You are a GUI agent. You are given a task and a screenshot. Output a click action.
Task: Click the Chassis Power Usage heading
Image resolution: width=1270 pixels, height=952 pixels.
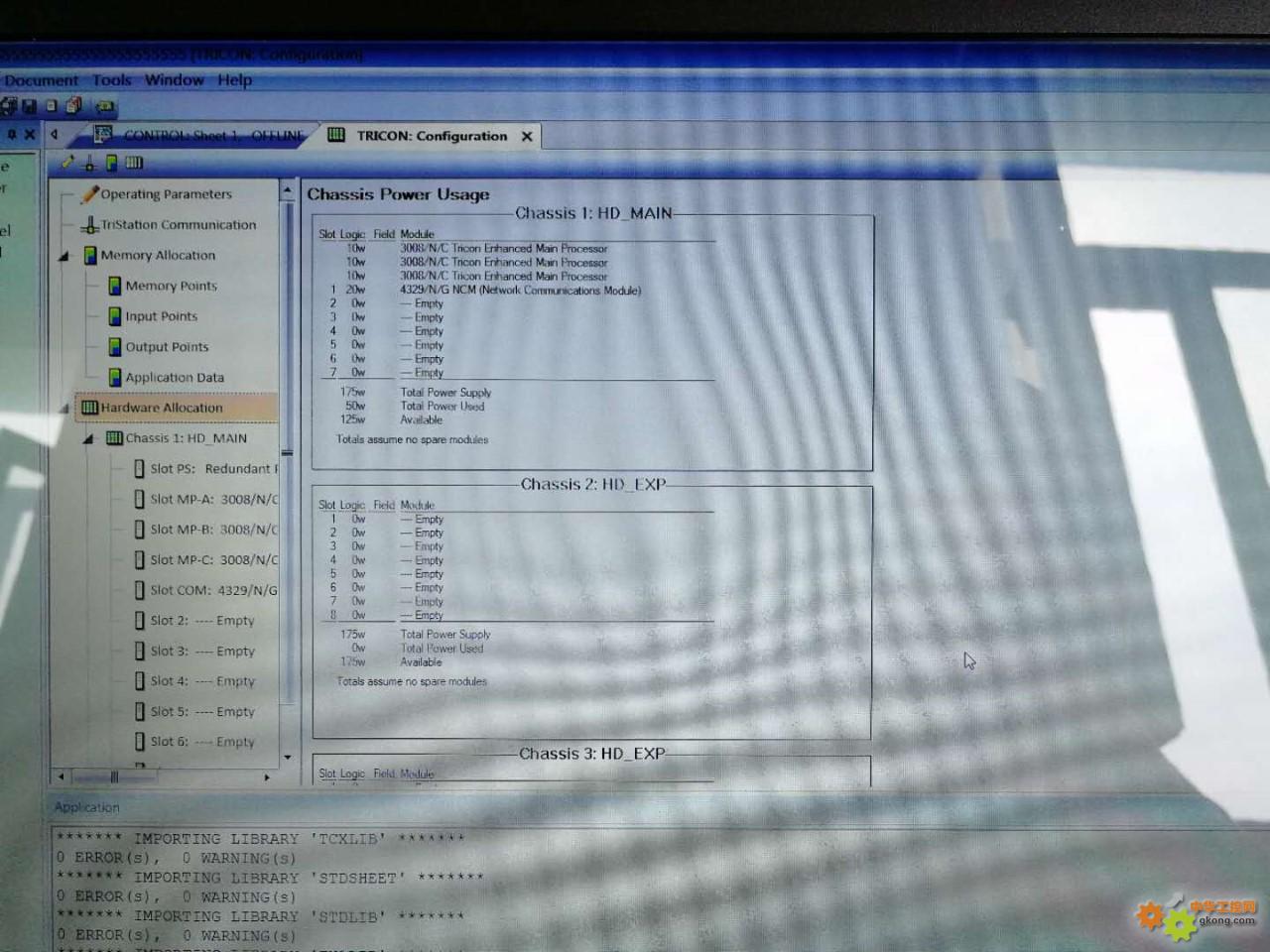point(398,194)
